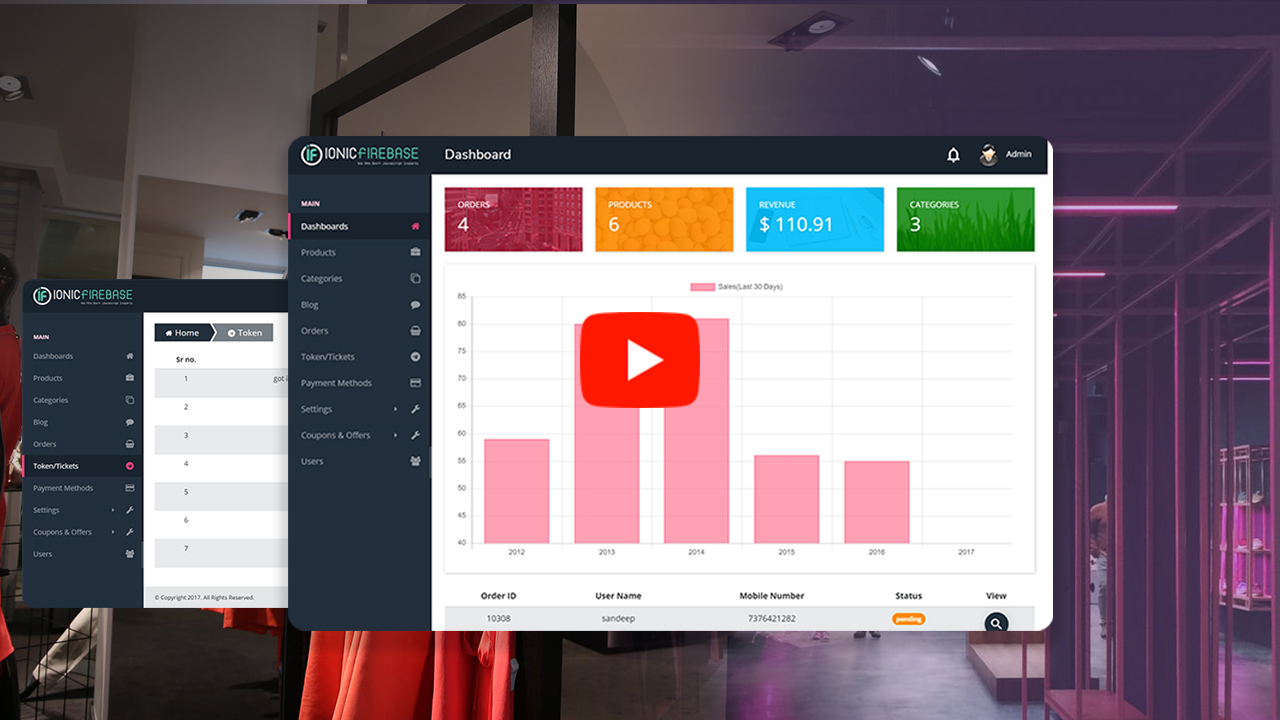The height and width of the screenshot is (720, 1280).
Task: Open the notifications bell in the Dashboard header
Action: click(x=953, y=155)
